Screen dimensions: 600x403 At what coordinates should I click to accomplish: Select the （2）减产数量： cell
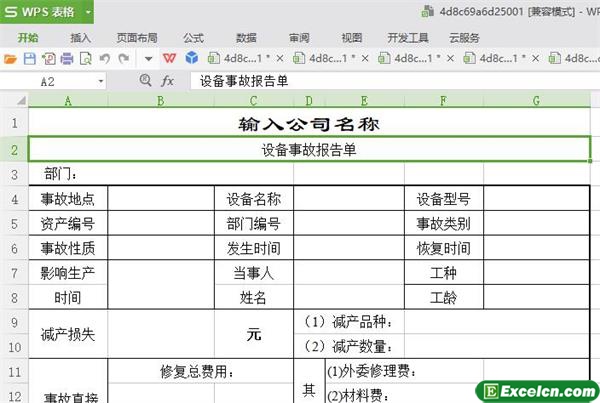[349, 346]
